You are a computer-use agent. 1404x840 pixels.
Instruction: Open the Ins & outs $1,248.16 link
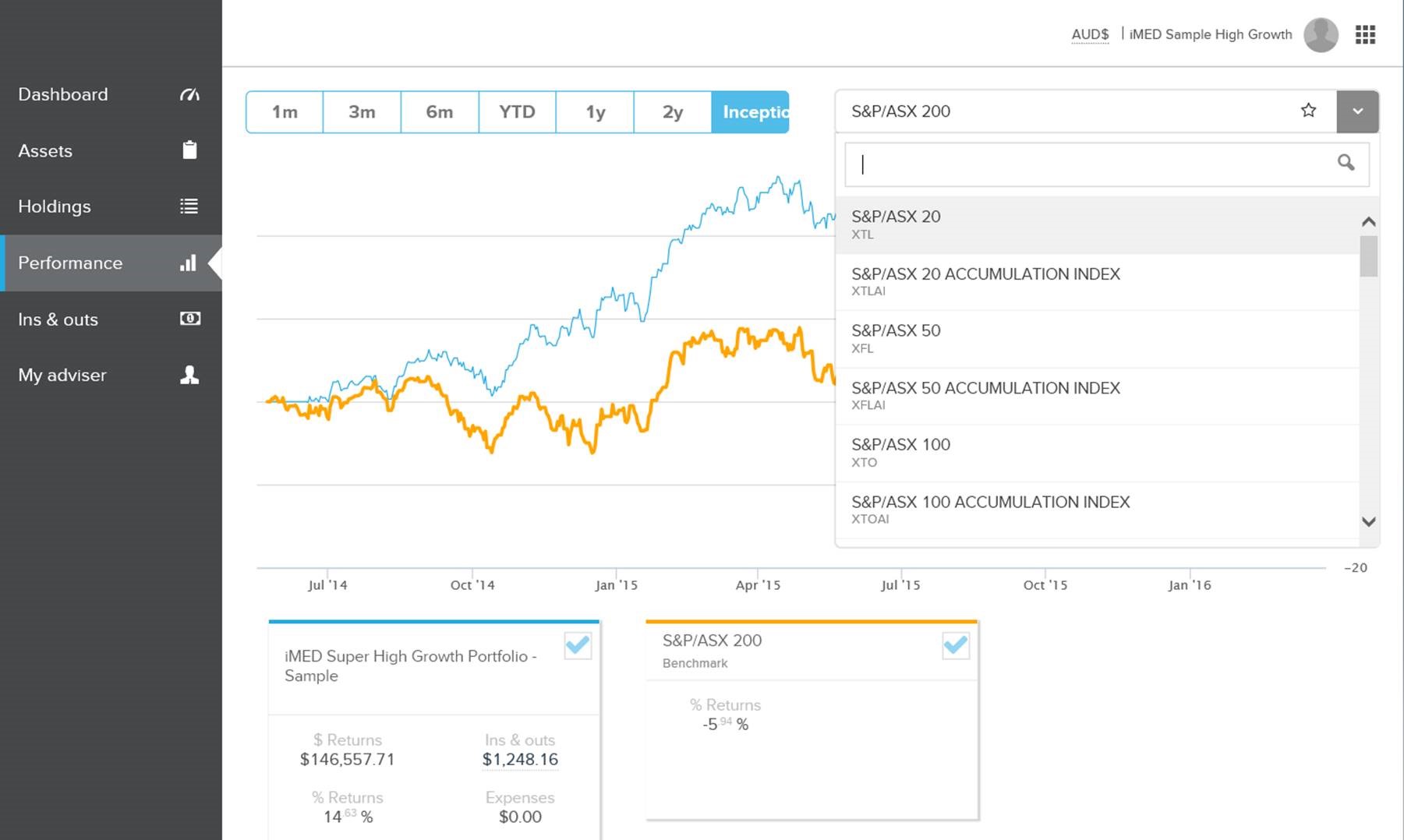point(520,760)
